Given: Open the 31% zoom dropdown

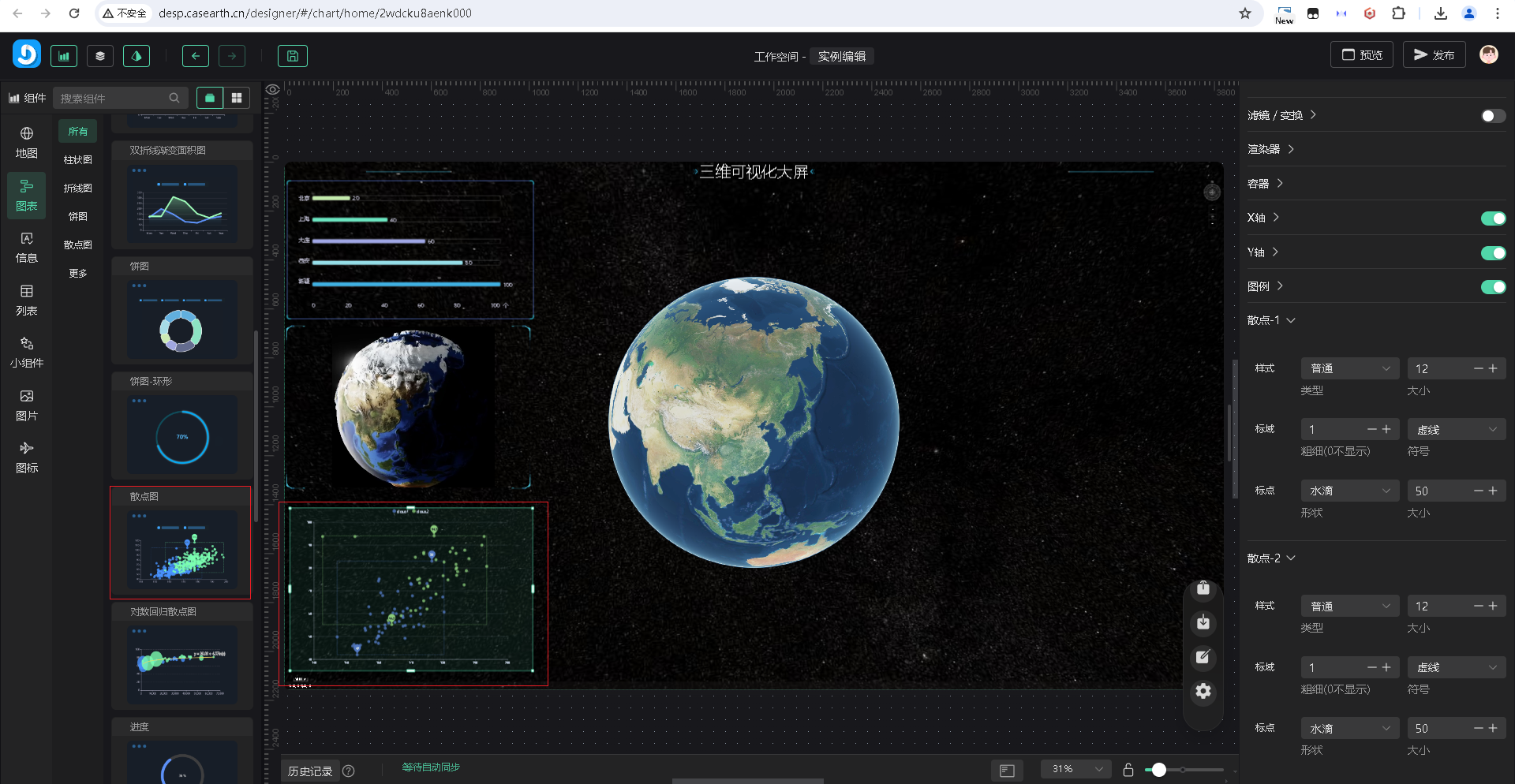Looking at the screenshot, I should 1075,770.
